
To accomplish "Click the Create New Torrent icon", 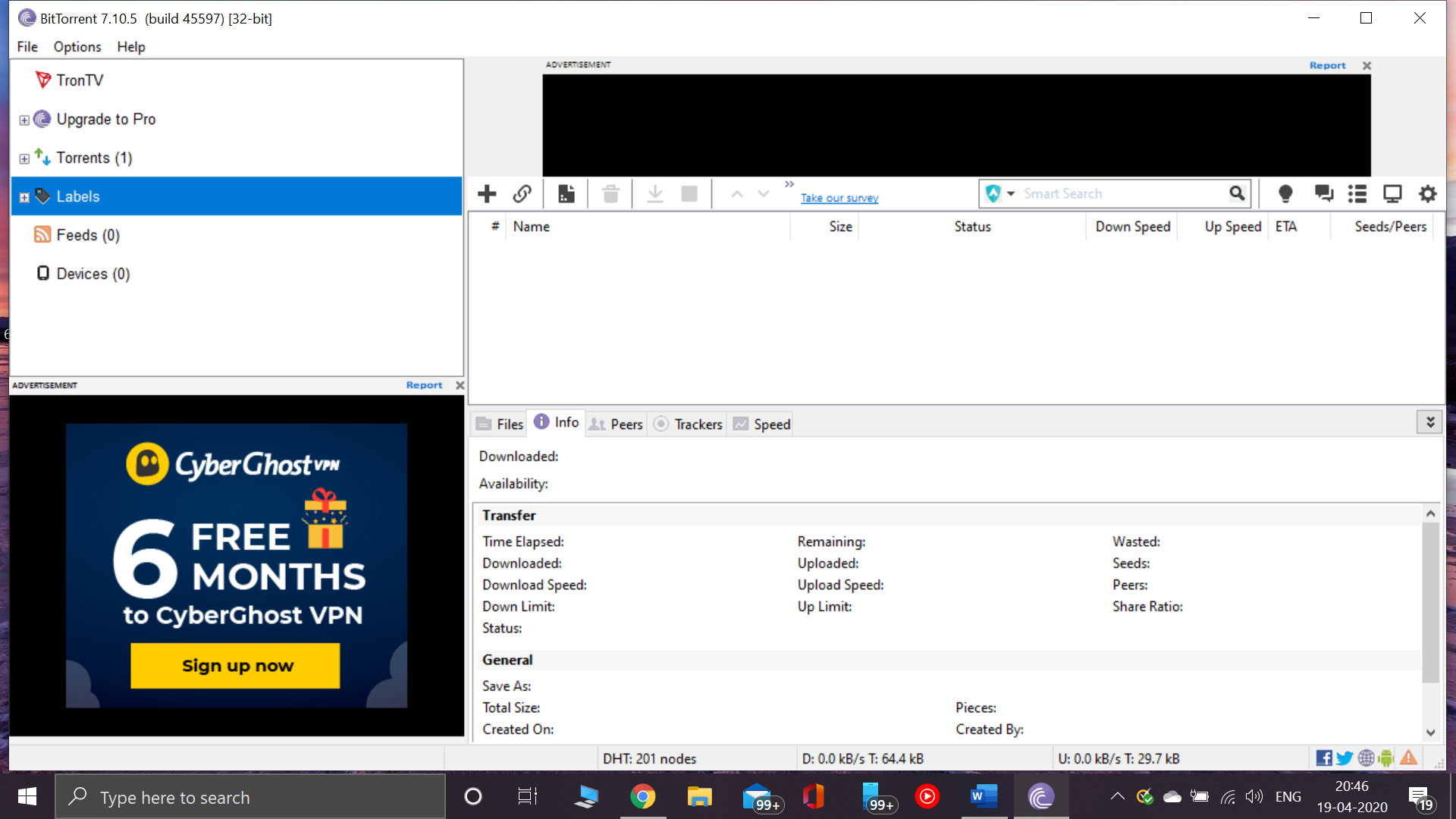I will coord(566,194).
